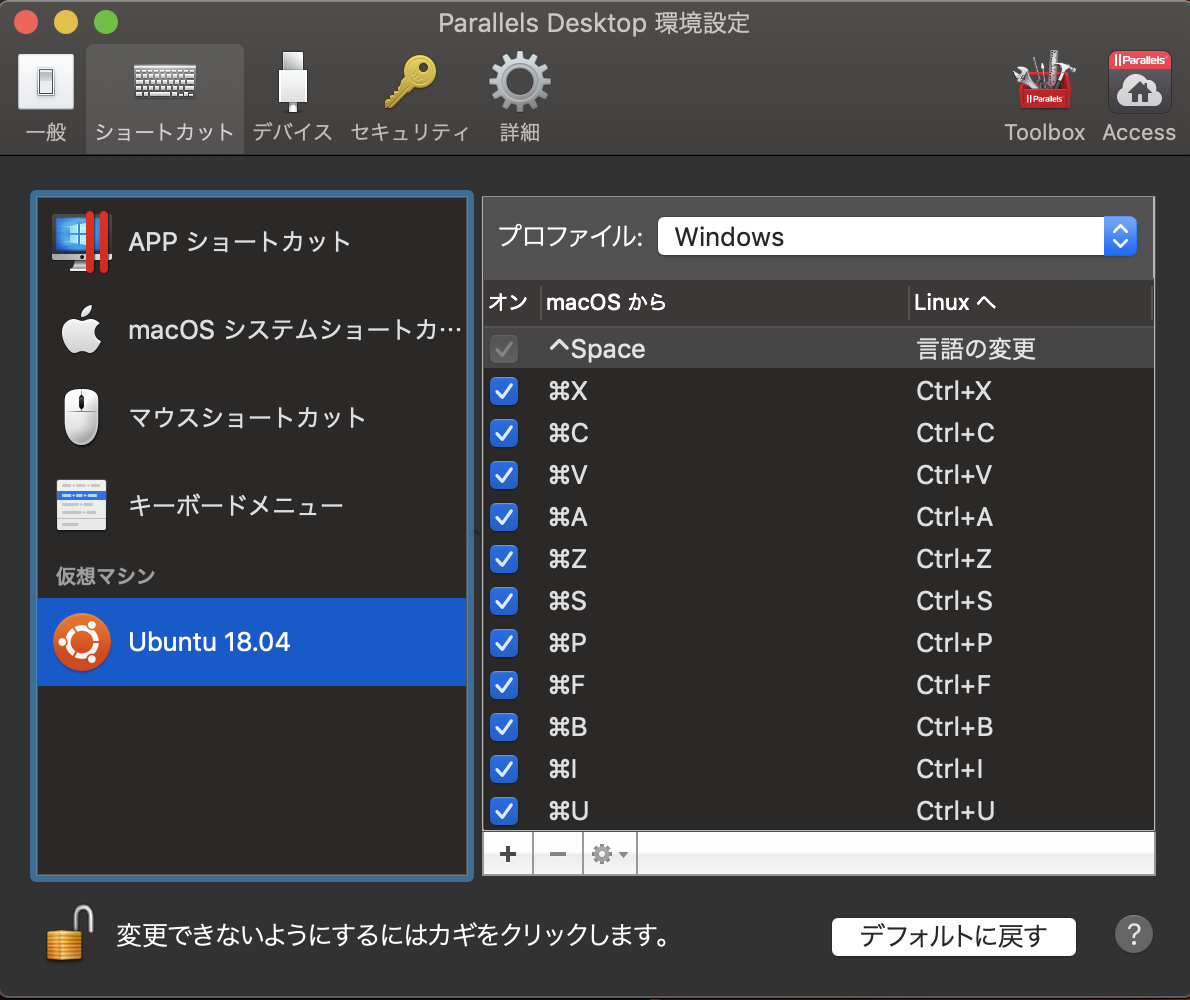The image size is (1190, 1000).
Task: Sort by the Linux へ column header
Action: [x=1030, y=302]
